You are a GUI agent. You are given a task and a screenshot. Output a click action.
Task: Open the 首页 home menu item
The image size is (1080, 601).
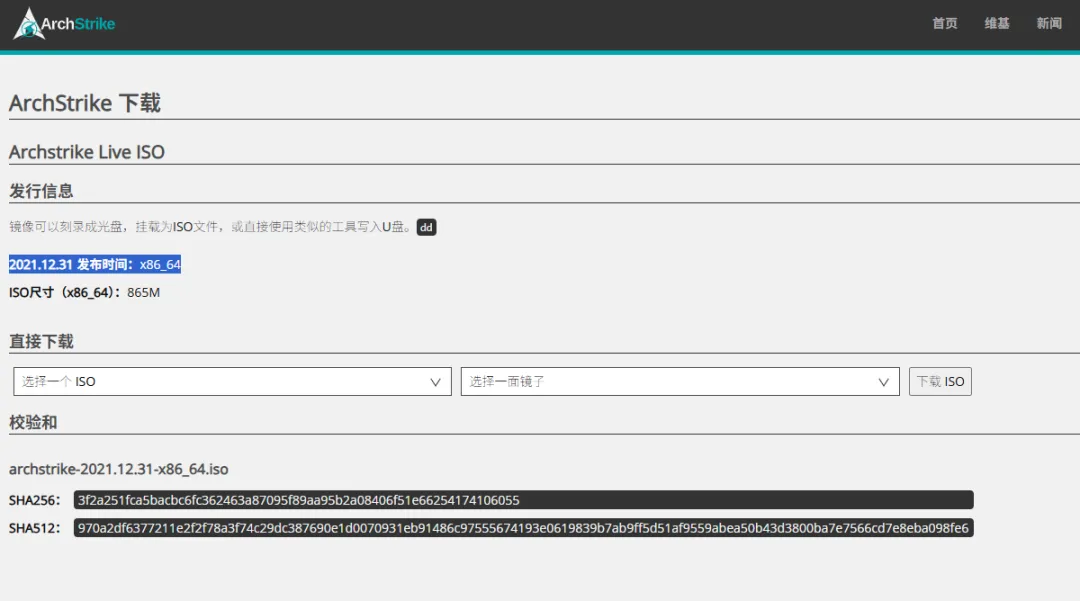pos(944,23)
